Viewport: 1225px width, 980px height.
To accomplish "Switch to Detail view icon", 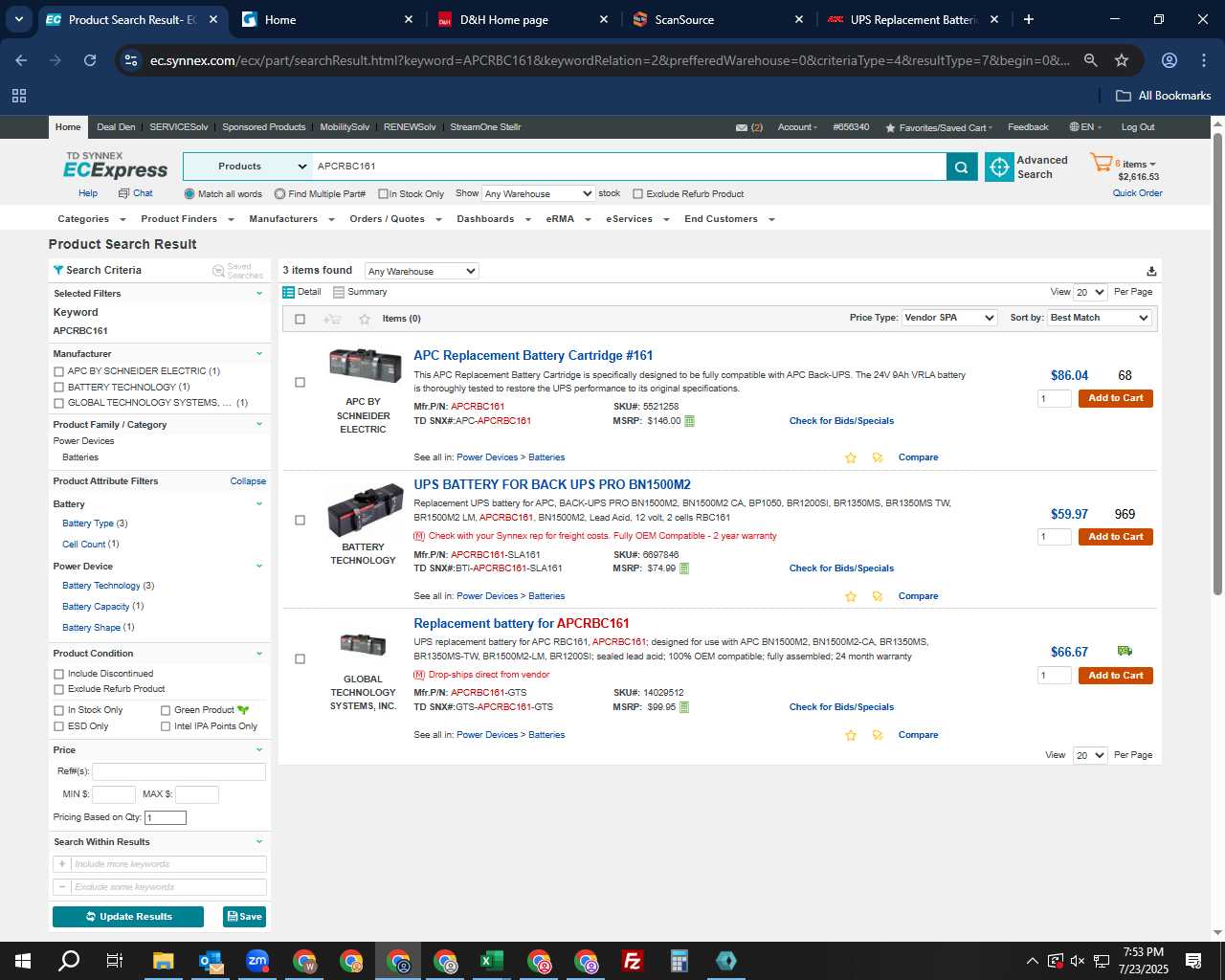I will click(289, 292).
